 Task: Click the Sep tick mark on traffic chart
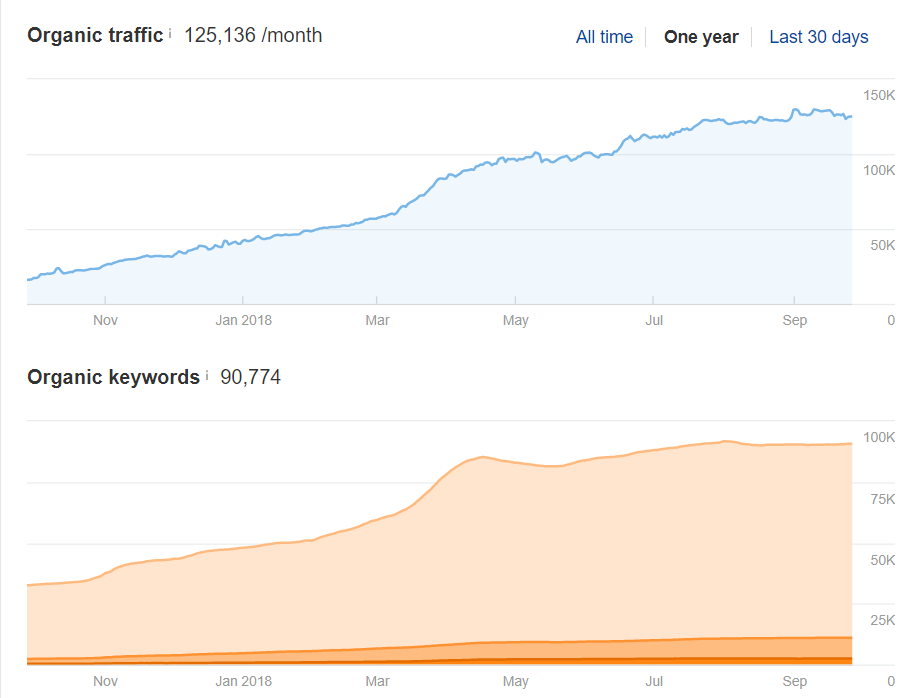(794, 300)
